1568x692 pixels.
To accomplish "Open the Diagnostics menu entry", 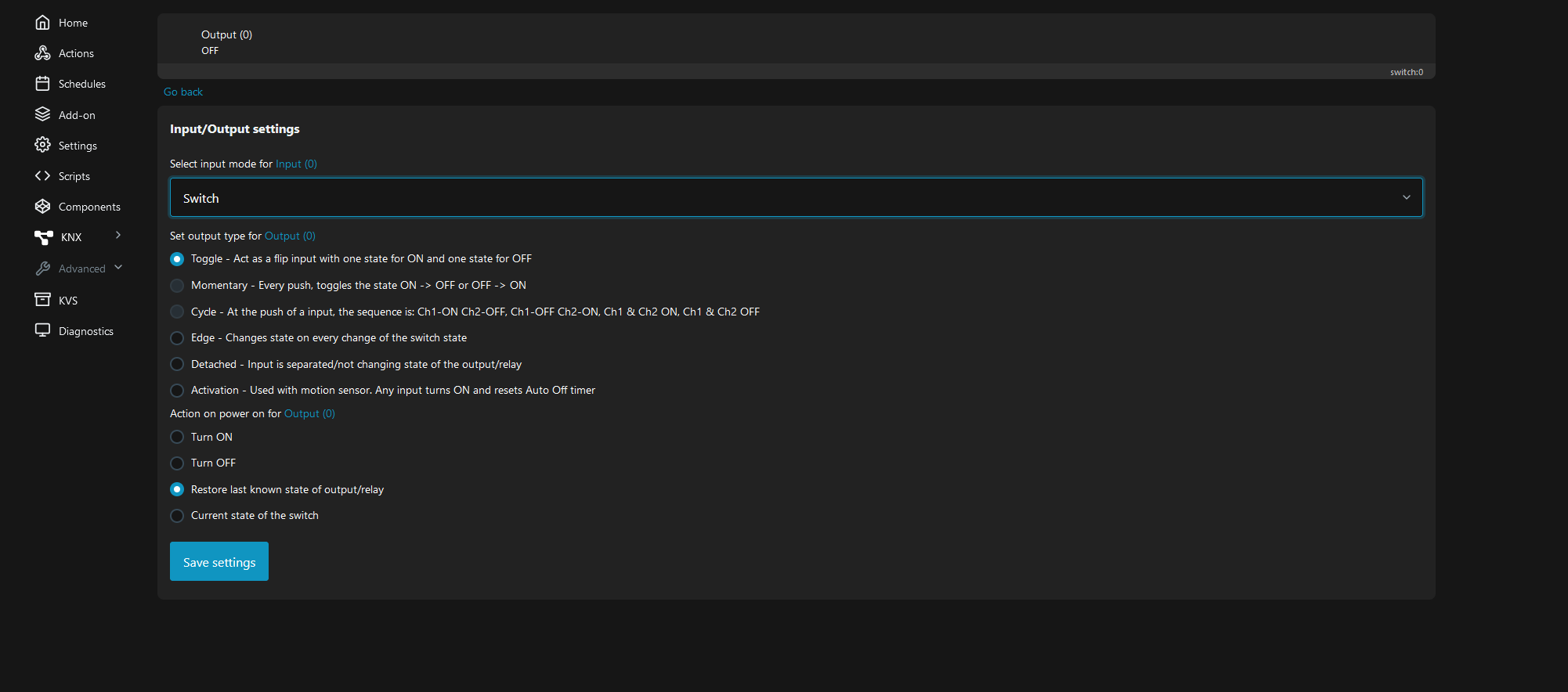I will point(86,332).
